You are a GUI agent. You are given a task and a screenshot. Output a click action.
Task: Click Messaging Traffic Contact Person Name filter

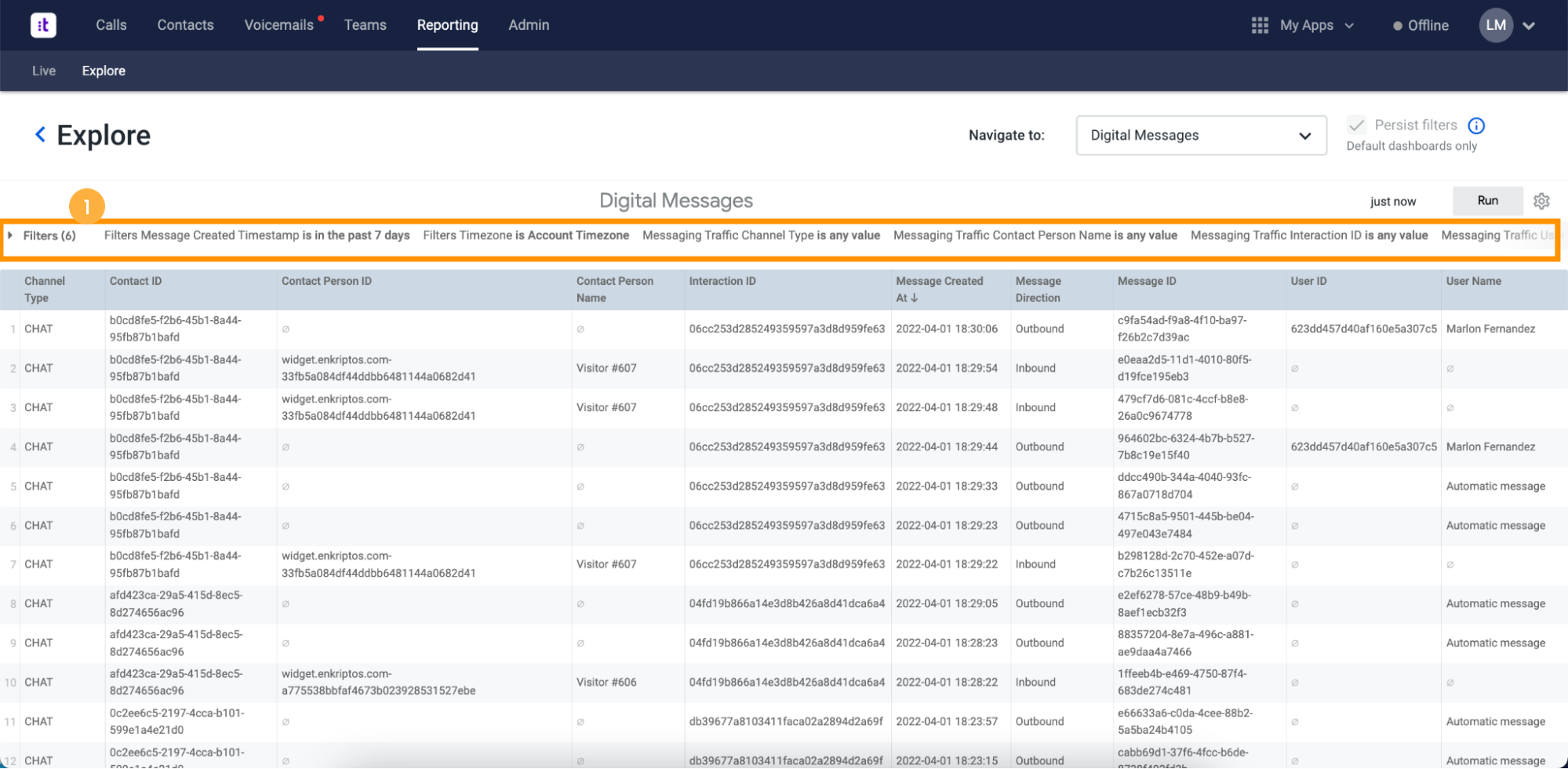click(1035, 235)
